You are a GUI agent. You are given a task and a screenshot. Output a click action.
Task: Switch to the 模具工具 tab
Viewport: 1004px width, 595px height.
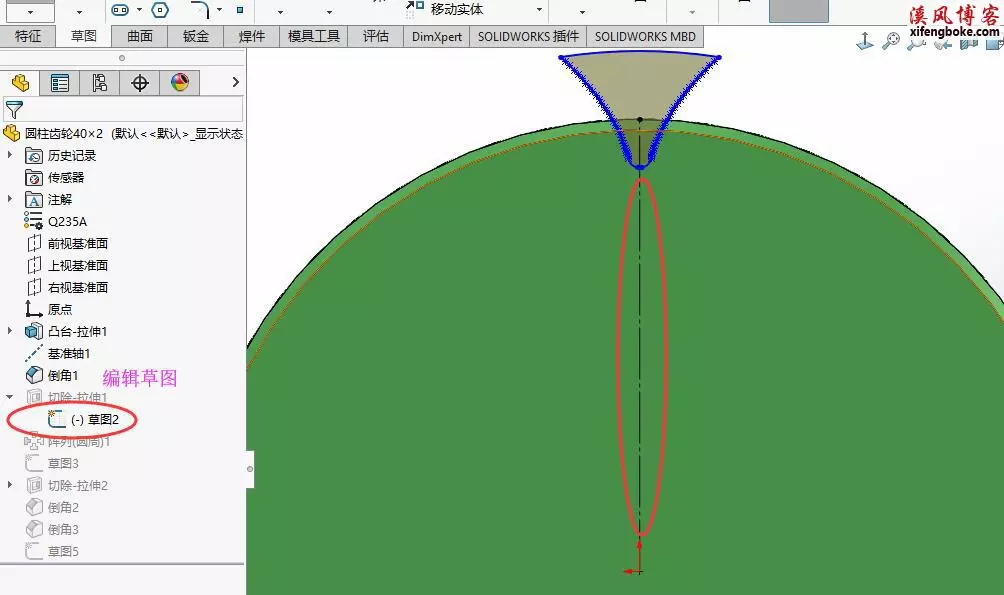pos(314,36)
